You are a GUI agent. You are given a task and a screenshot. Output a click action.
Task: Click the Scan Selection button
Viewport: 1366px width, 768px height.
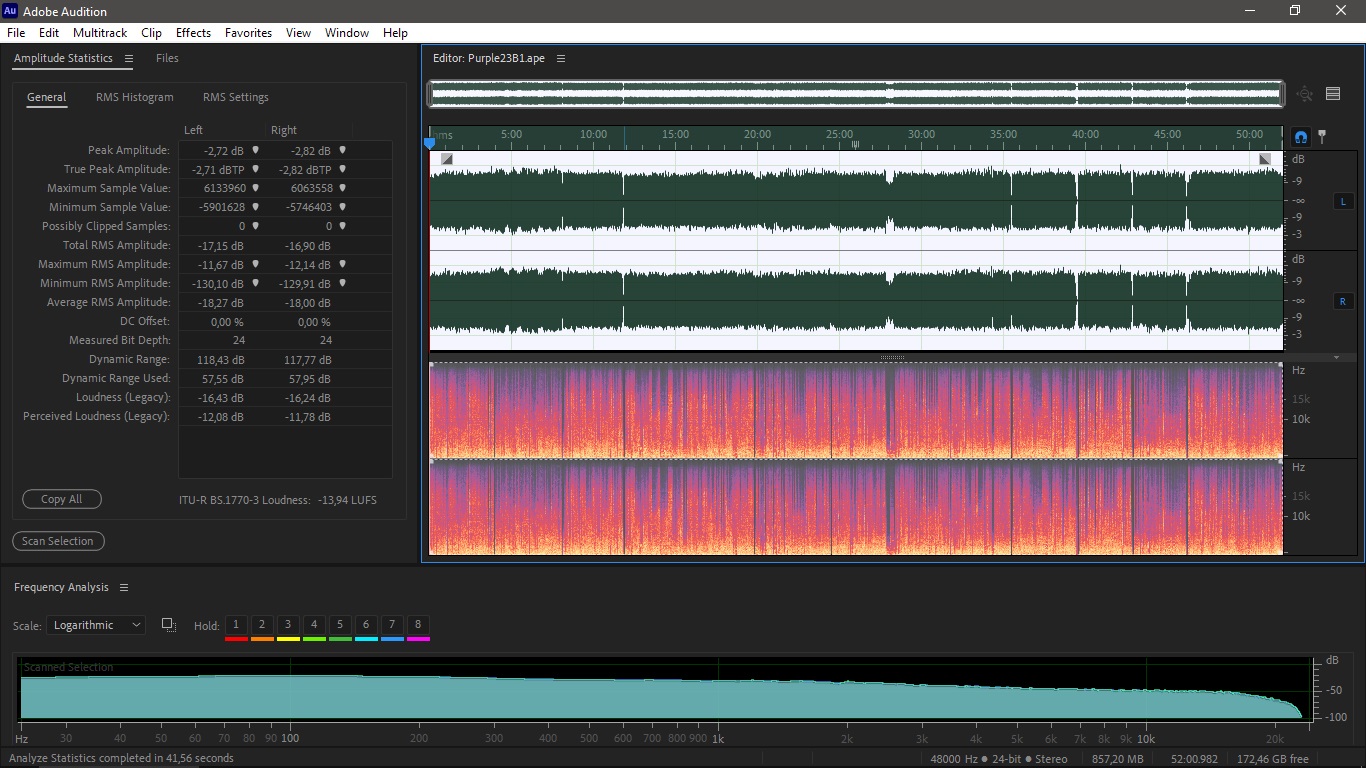click(x=58, y=541)
